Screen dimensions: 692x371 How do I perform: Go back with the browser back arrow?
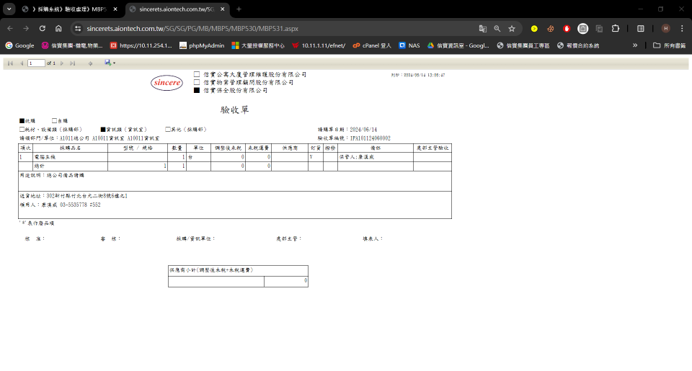click(x=10, y=28)
